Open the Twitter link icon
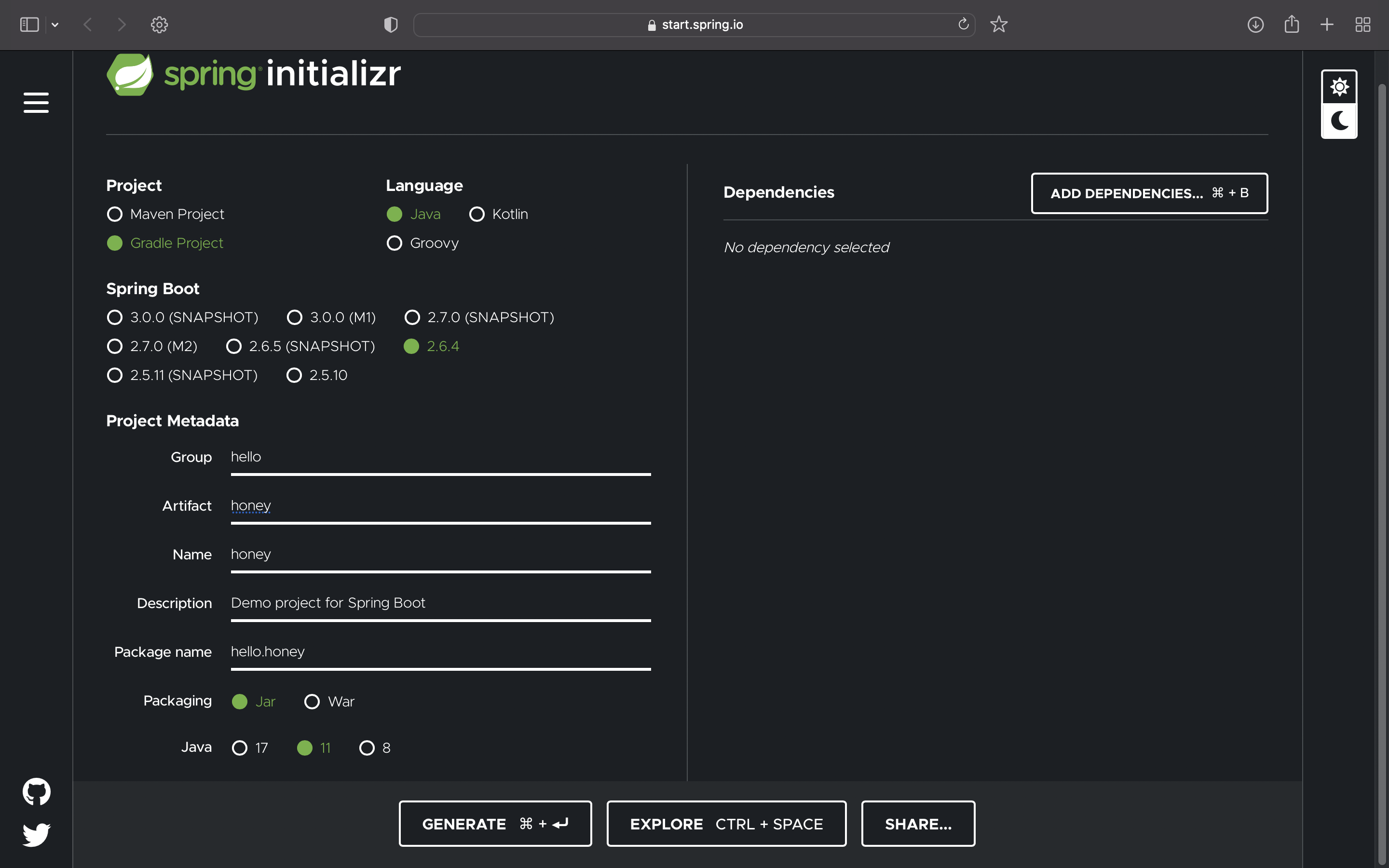 point(36,835)
